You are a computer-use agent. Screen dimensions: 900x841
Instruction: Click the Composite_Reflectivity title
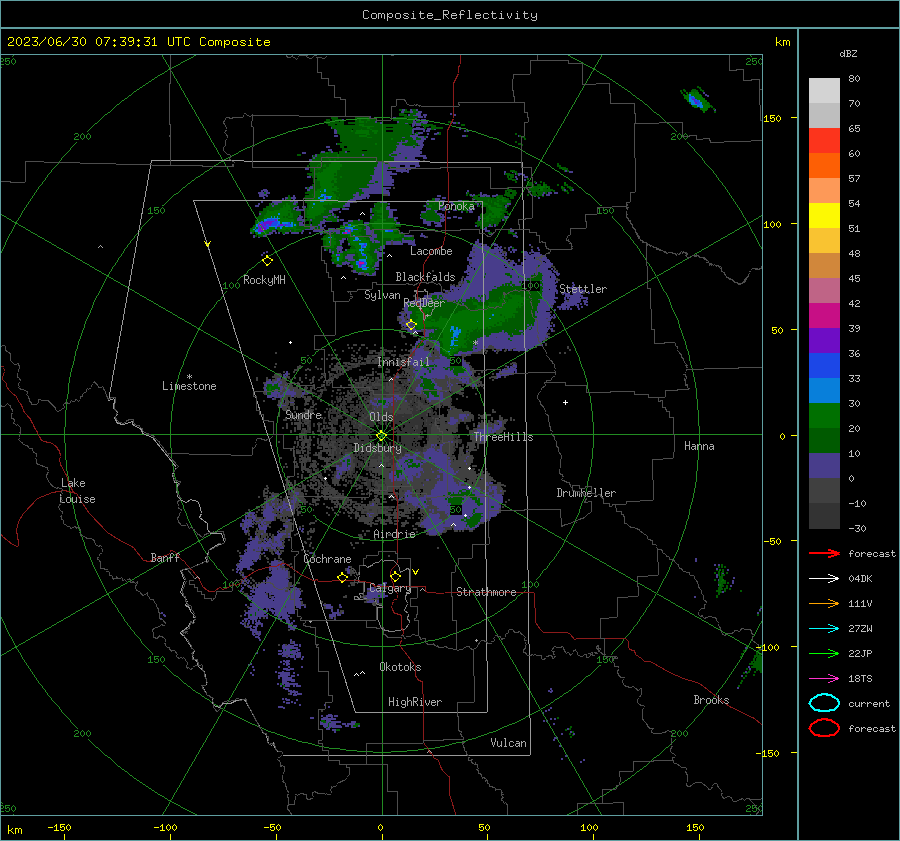(x=450, y=15)
